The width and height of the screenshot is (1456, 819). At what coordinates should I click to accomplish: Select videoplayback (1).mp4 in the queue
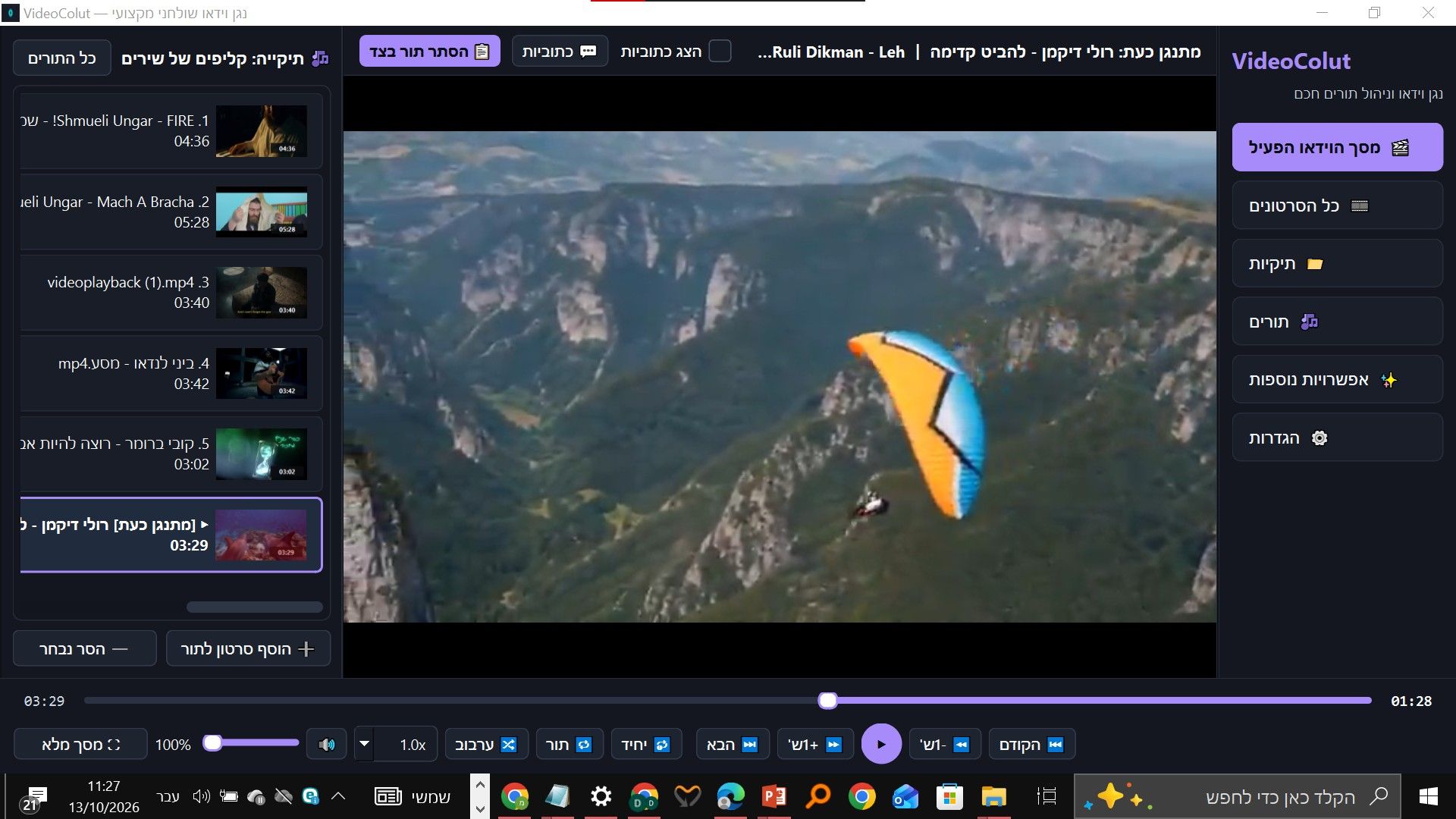click(x=171, y=293)
